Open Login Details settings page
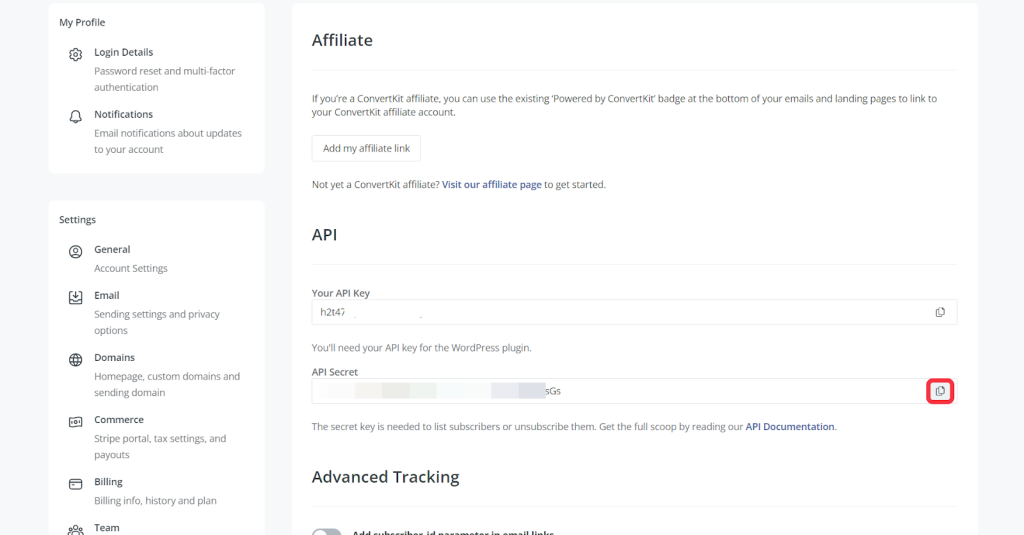 click(x=123, y=52)
